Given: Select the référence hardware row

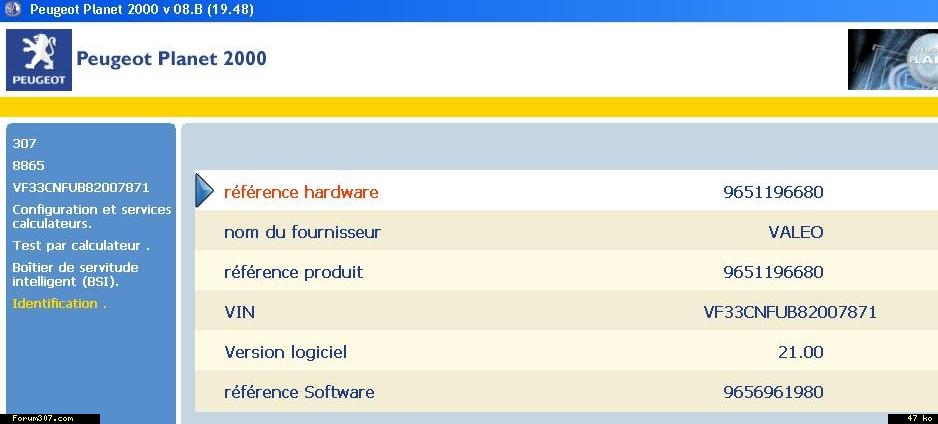Looking at the screenshot, I should point(567,192).
